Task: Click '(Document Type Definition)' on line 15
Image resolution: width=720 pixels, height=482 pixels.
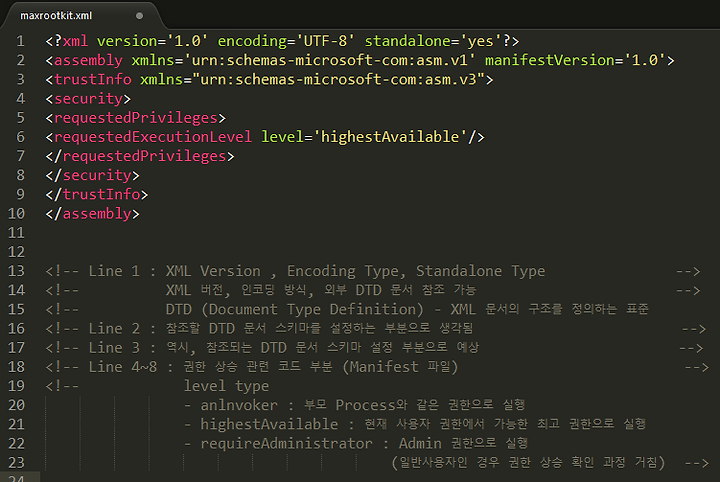Action: point(312,309)
